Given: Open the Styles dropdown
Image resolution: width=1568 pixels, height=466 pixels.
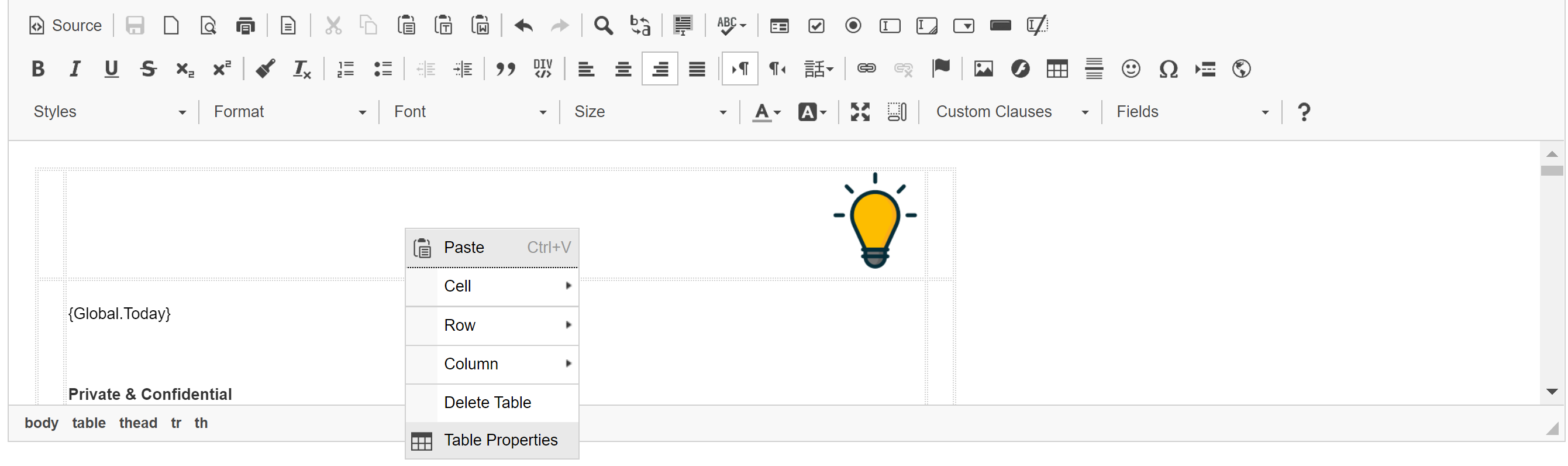Looking at the screenshot, I should (x=110, y=112).
